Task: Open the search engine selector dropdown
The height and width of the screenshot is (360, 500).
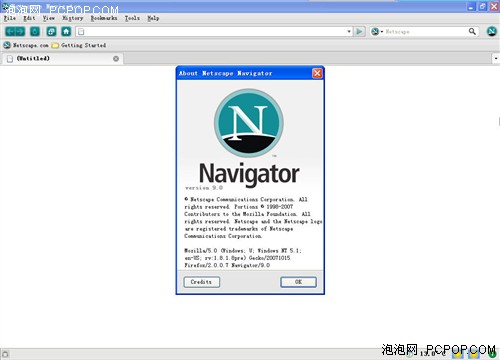Action: coord(377,32)
